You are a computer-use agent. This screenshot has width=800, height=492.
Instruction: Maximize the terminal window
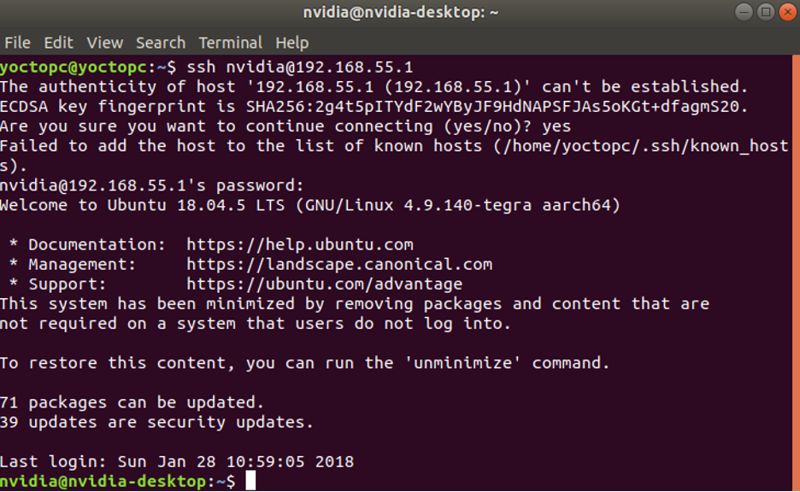tap(766, 12)
